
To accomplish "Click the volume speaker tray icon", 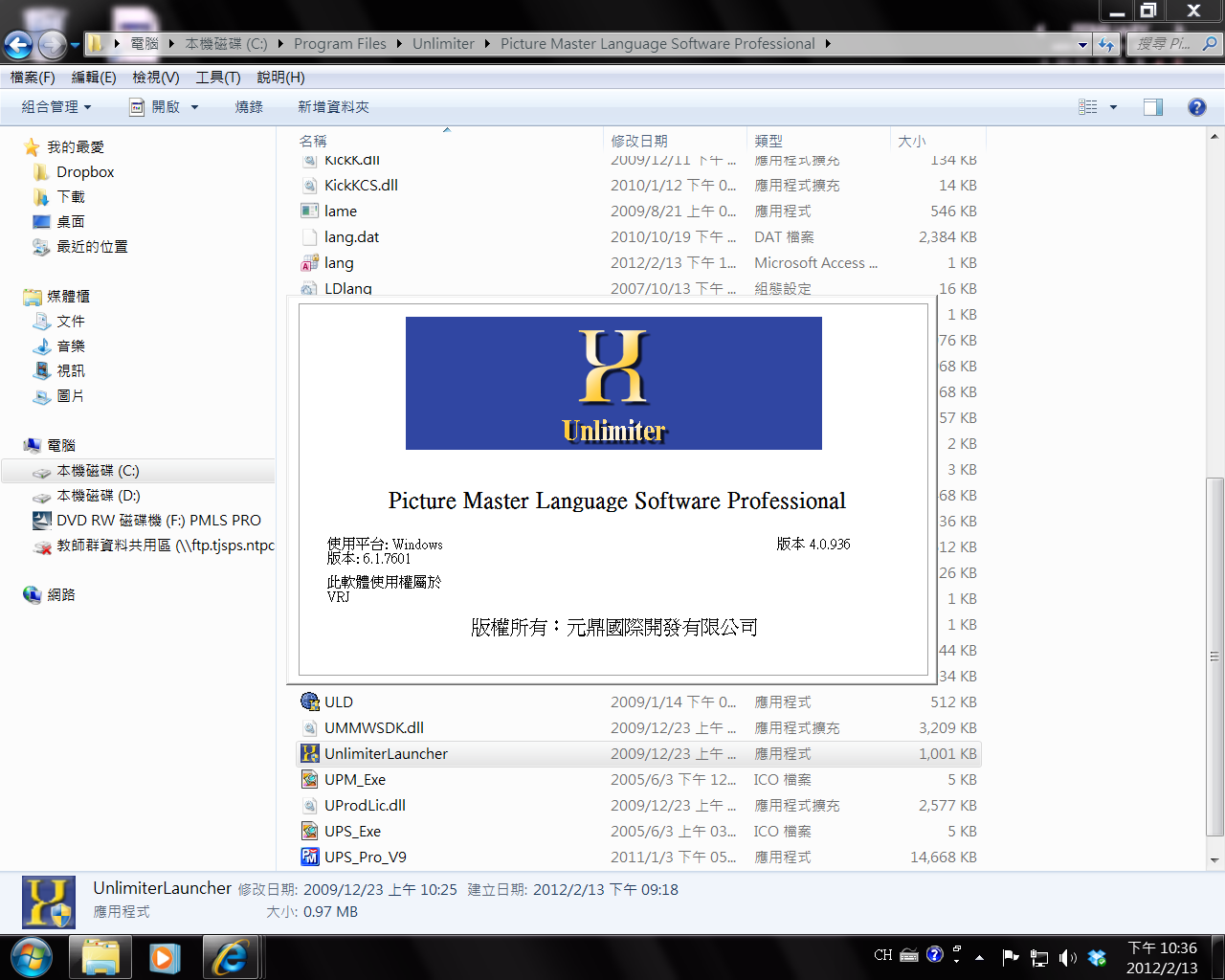I will [1068, 956].
